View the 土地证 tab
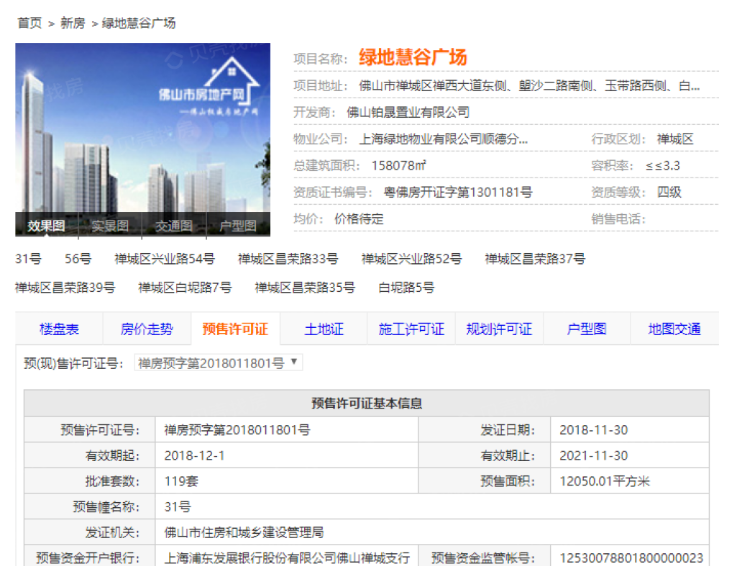Image resolution: width=730 pixels, height=566 pixels. (x=324, y=329)
